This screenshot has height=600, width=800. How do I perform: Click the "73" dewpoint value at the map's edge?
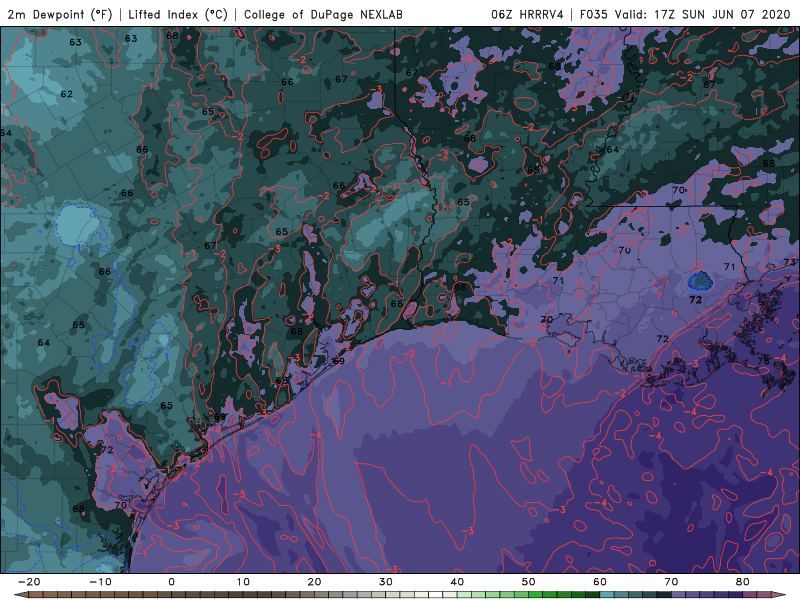point(789,262)
